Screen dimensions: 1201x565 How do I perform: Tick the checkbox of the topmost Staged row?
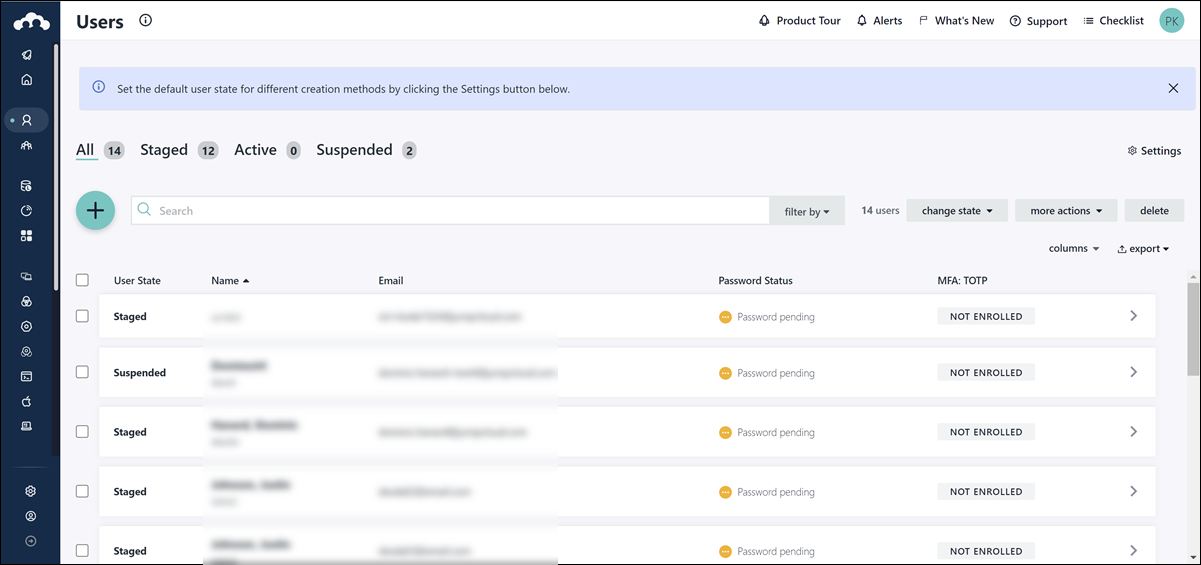pos(82,316)
